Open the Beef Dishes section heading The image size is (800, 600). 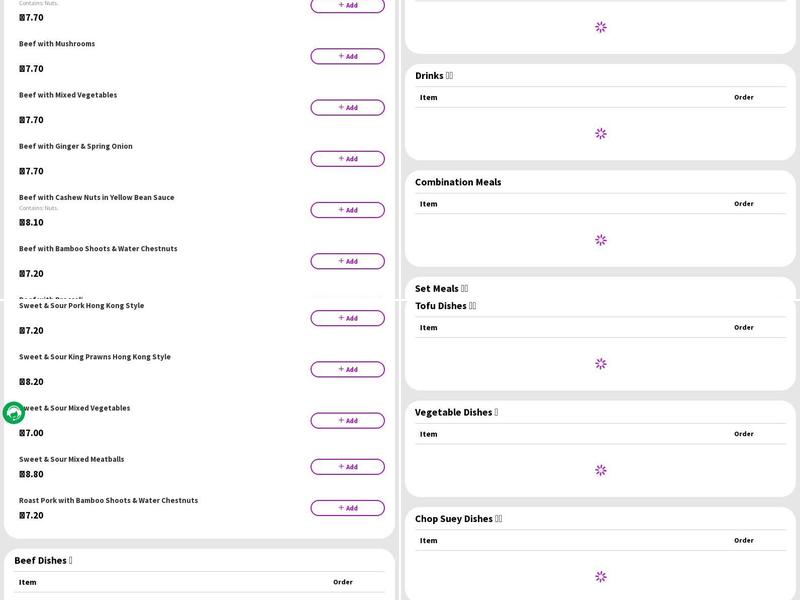point(43,561)
